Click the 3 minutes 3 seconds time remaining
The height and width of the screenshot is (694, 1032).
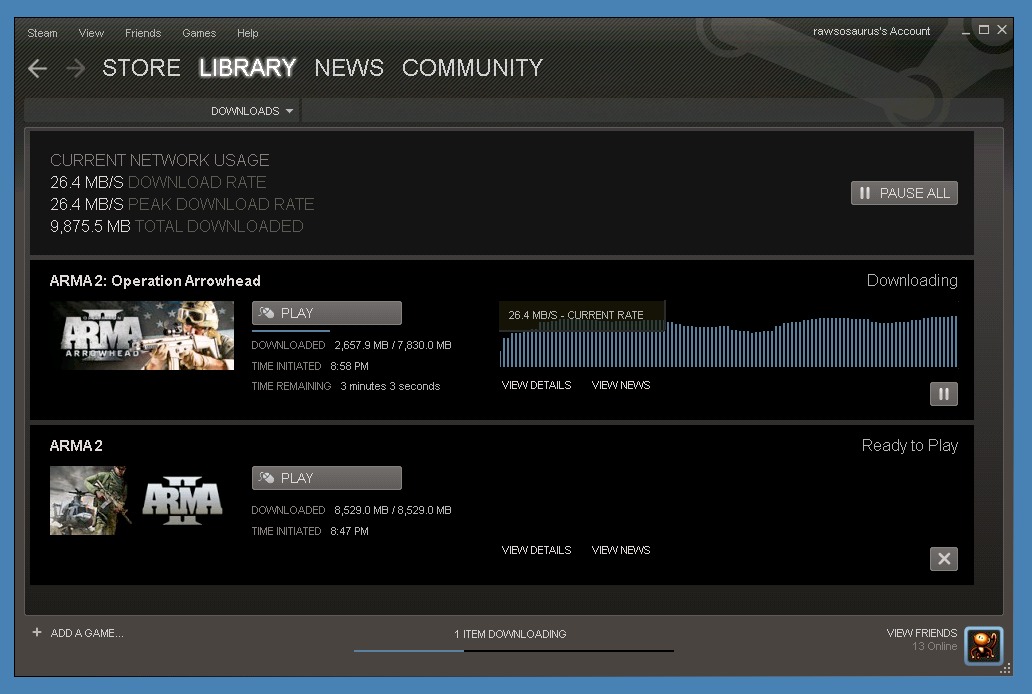[390, 387]
